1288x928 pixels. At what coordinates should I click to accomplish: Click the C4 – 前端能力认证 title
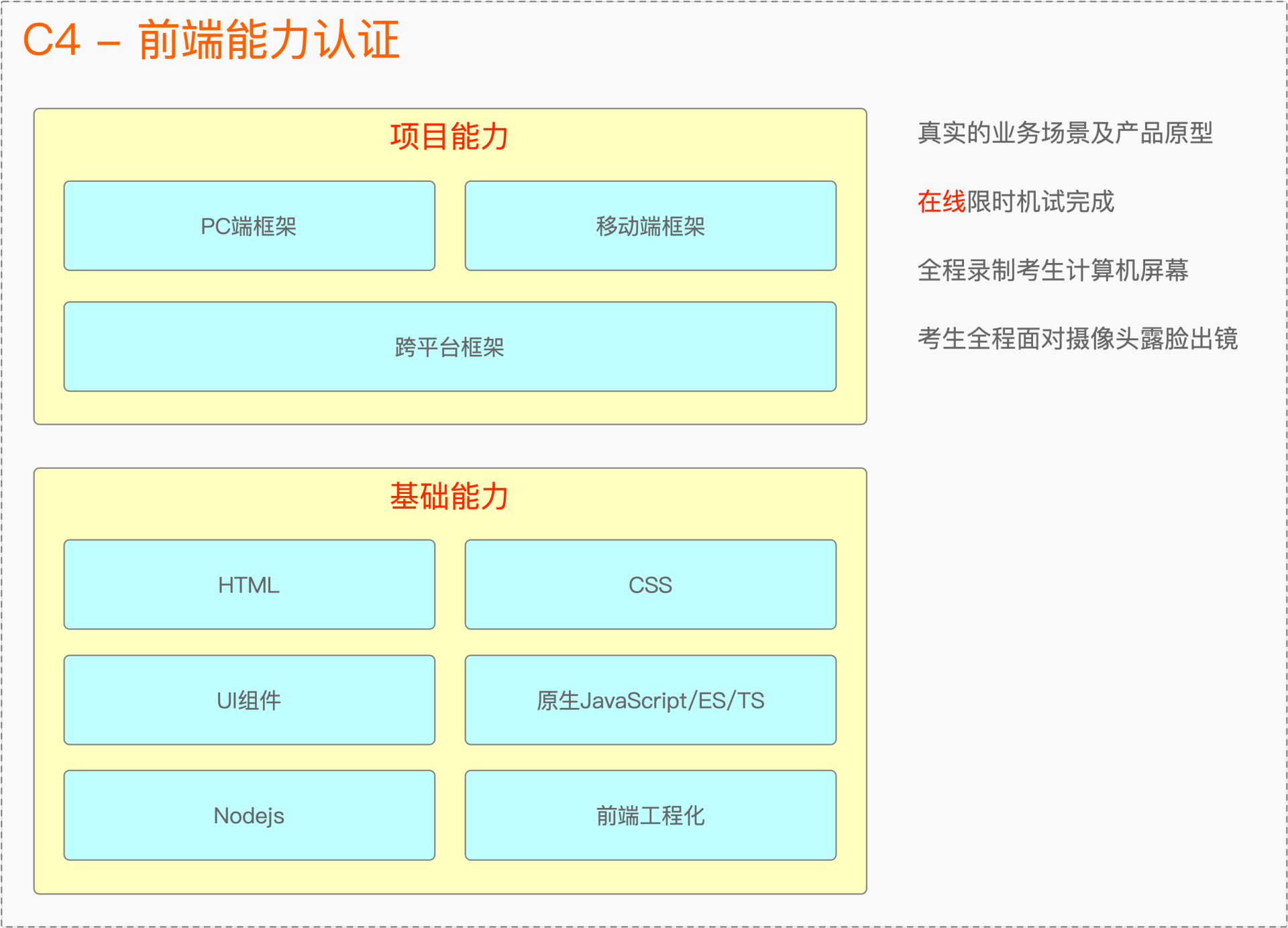211,40
